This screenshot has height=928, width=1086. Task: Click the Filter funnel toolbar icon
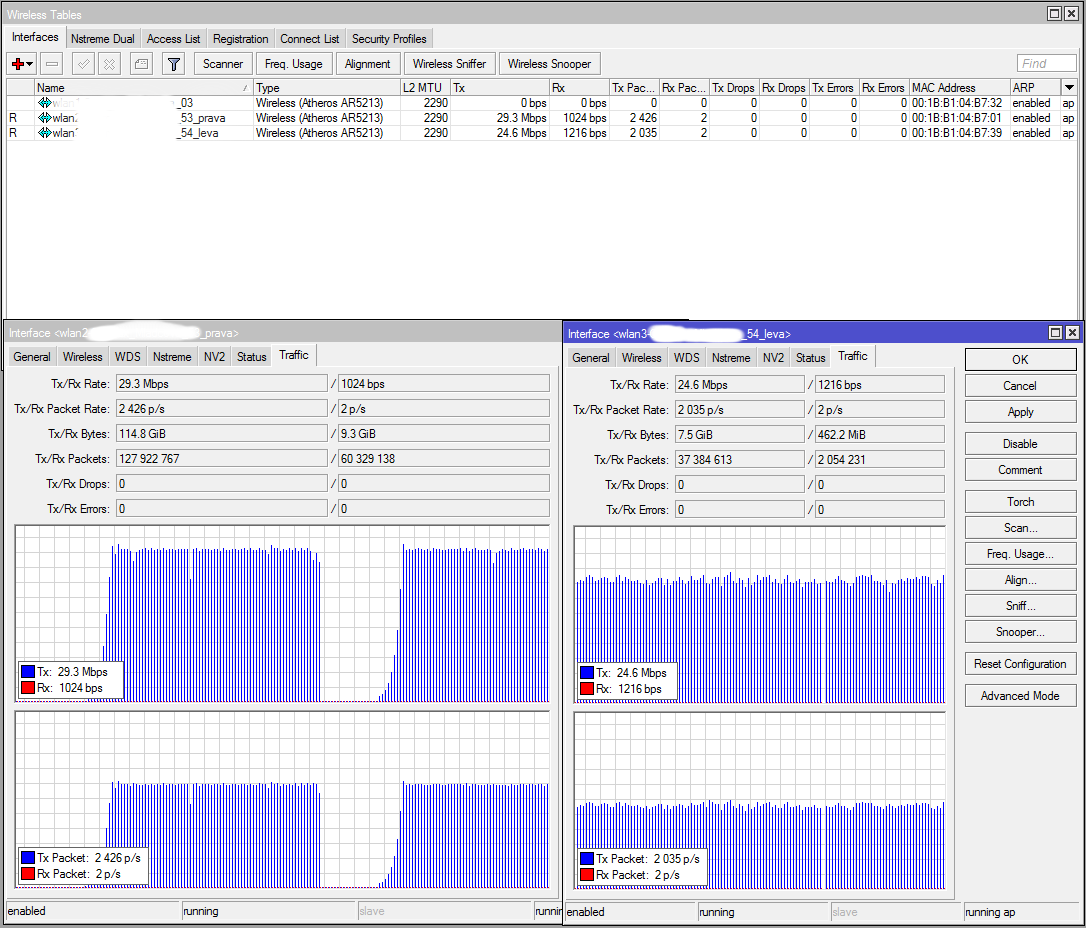pyautogui.click(x=174, y=64)
